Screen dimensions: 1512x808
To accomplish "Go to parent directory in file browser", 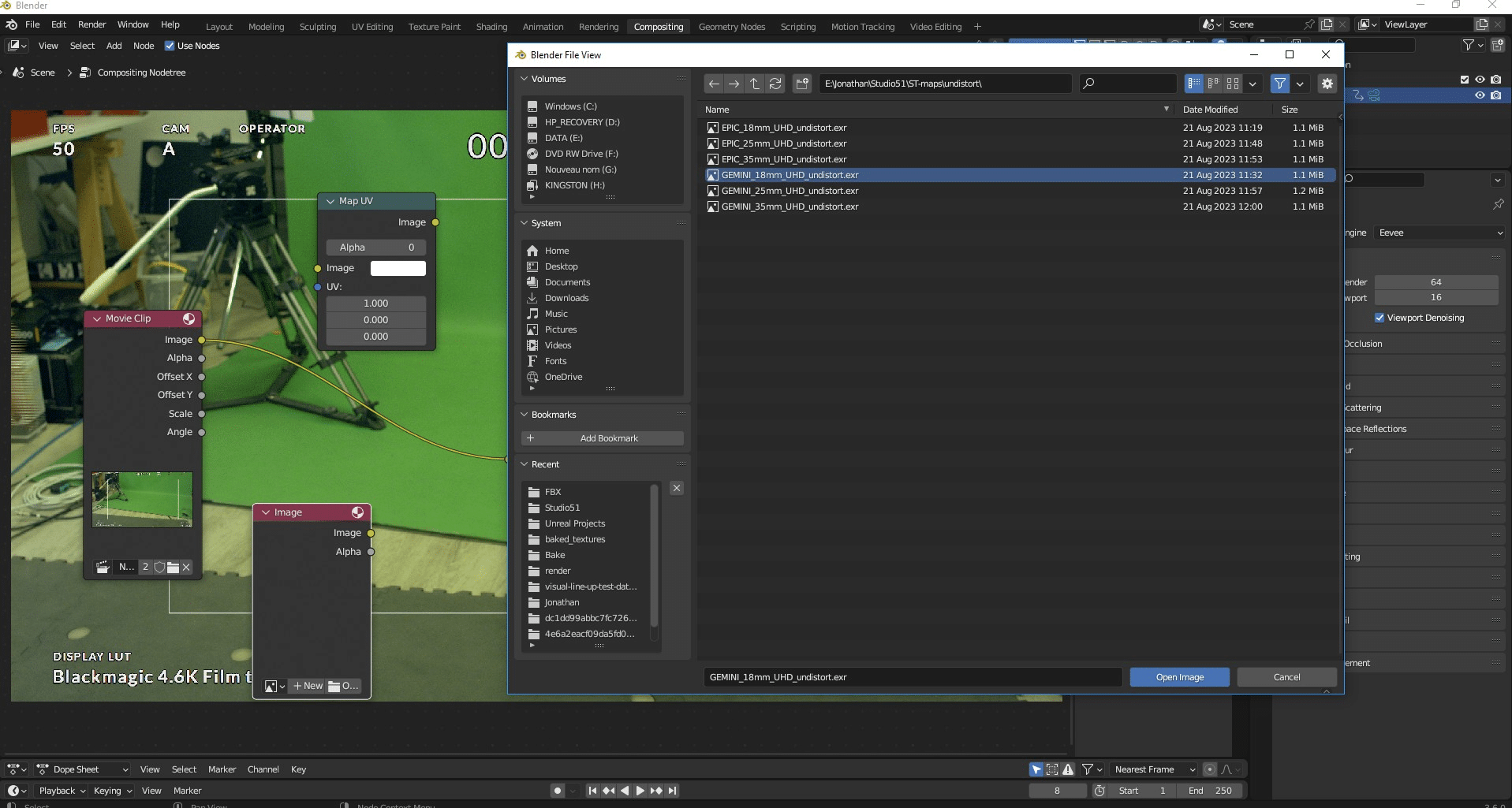I will click(755, 84).
